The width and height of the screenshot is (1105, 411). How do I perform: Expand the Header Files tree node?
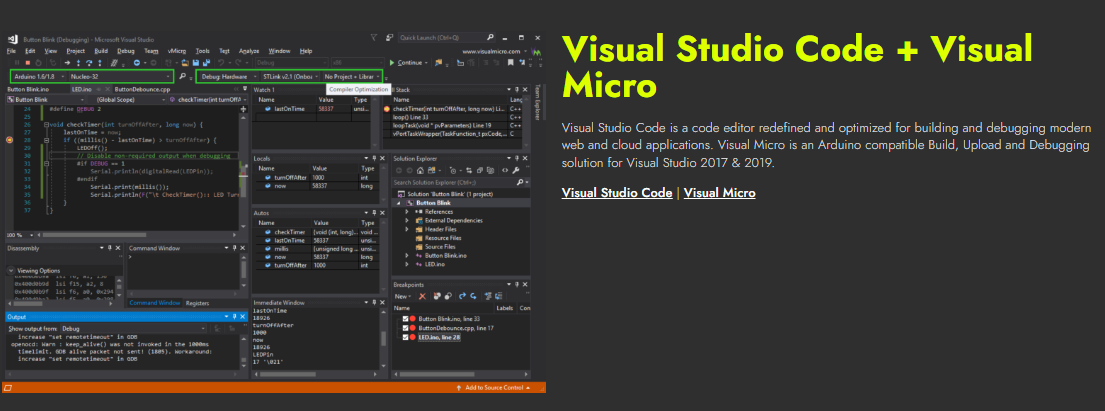tap(407, 229)
